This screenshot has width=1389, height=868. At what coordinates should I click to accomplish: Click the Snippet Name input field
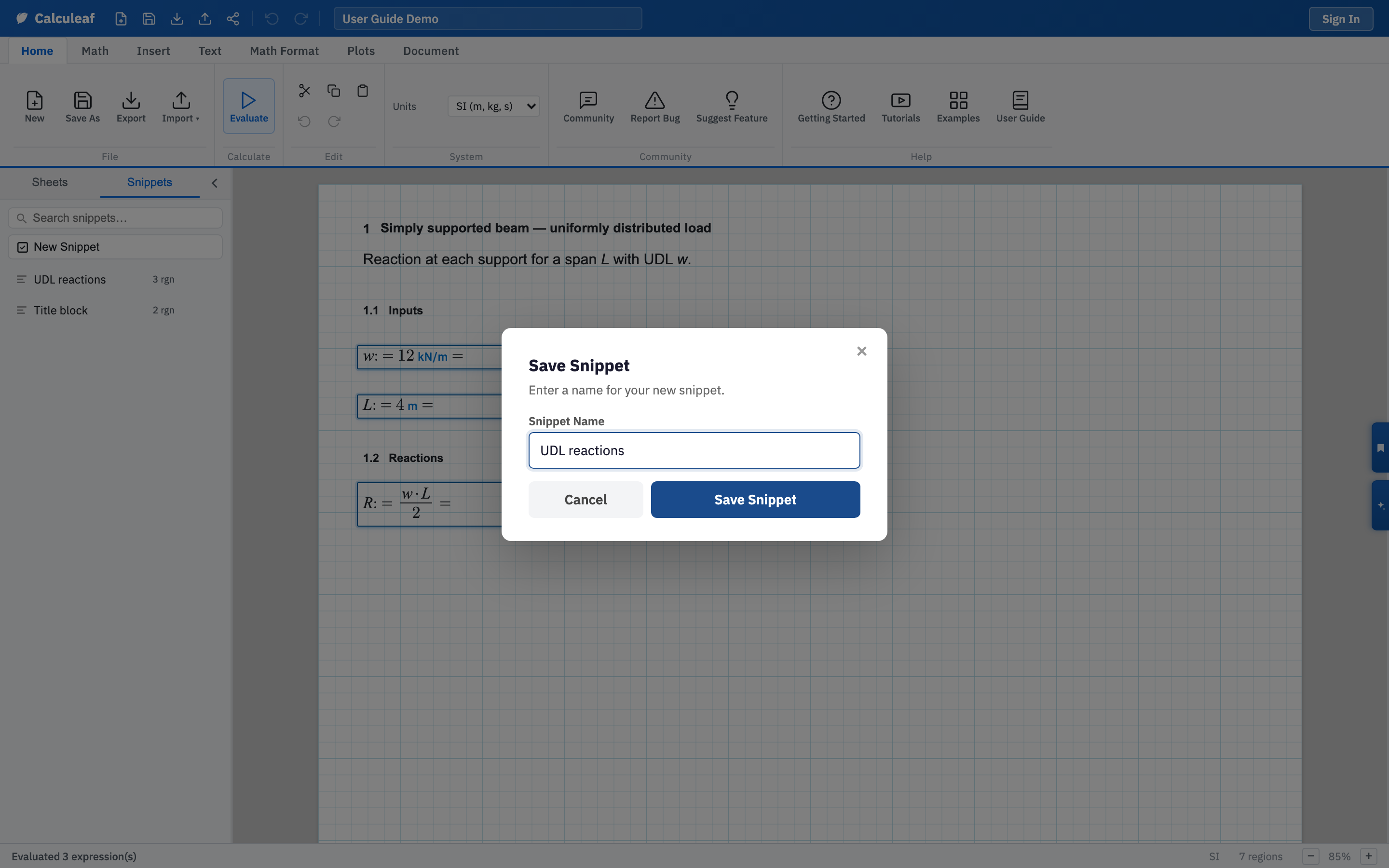694,451
